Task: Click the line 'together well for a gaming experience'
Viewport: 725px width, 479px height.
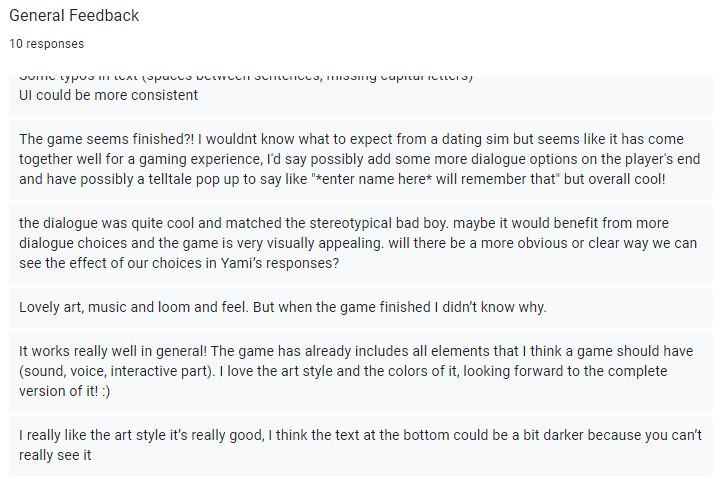Action: pyautogui.click(x=141, y=159)
